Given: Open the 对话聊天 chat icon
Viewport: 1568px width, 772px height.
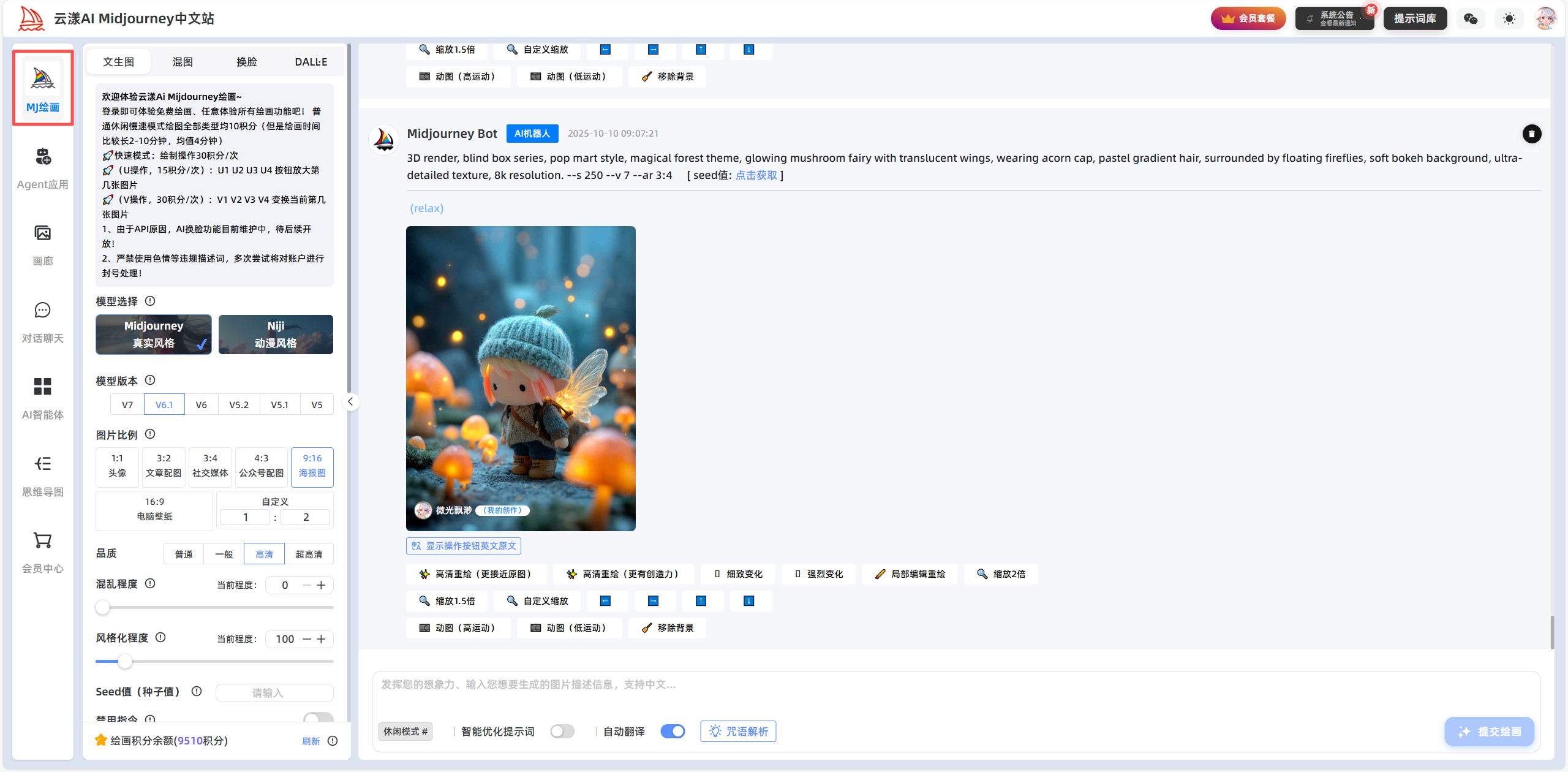Looking at the screenshot, I should [42, 311].
